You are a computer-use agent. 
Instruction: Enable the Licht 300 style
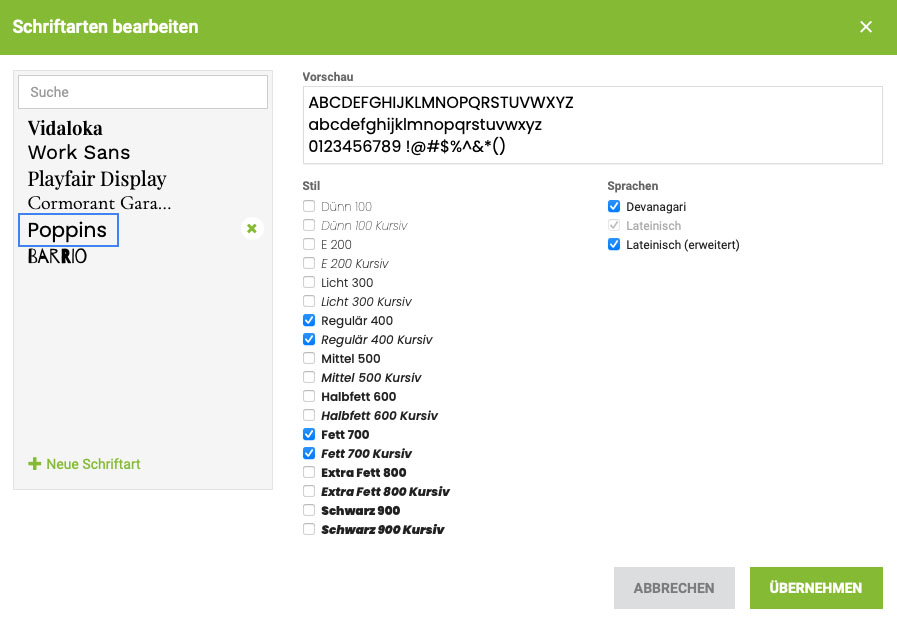tap(309, 282)
